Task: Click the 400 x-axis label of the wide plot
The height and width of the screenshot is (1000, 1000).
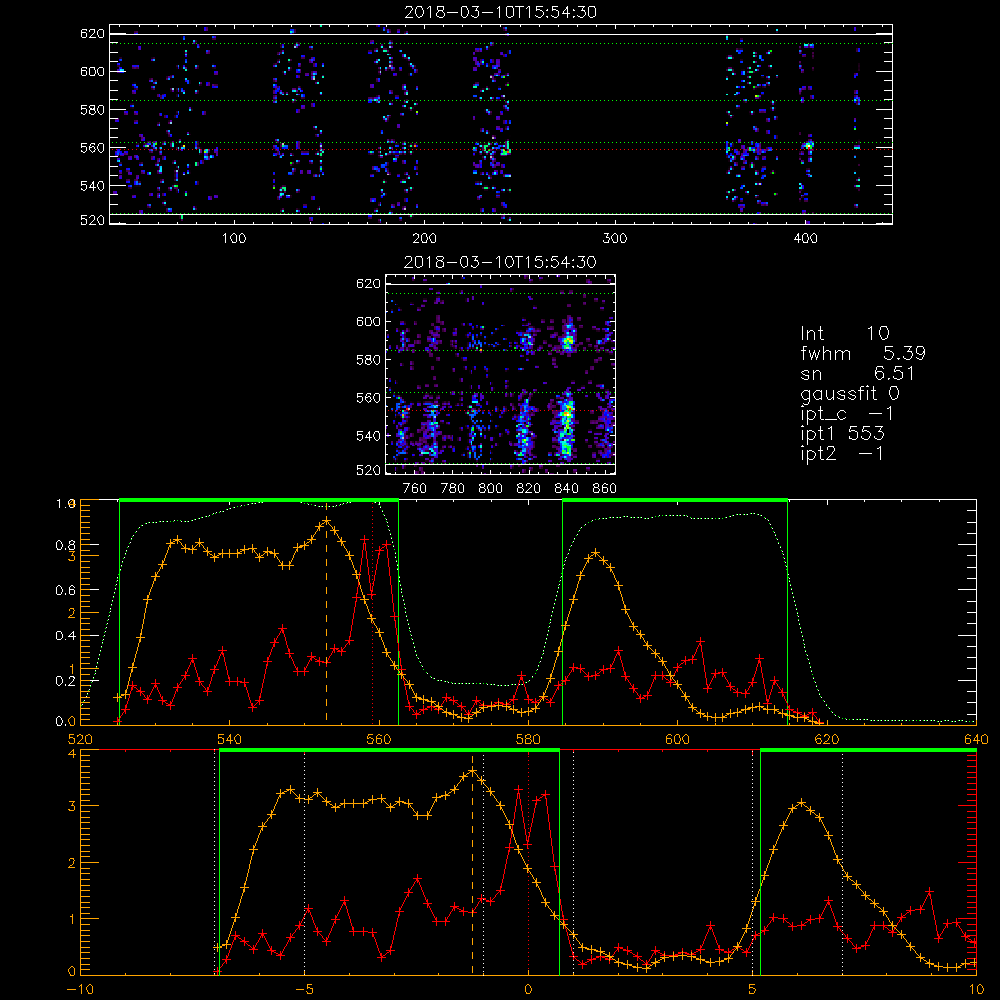Action: [x=805, y=239]
